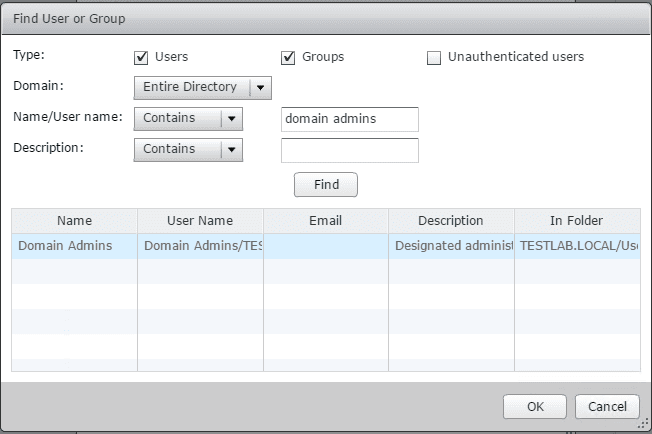
Task: Click the Description column header in table
Action: coord(451,221)
